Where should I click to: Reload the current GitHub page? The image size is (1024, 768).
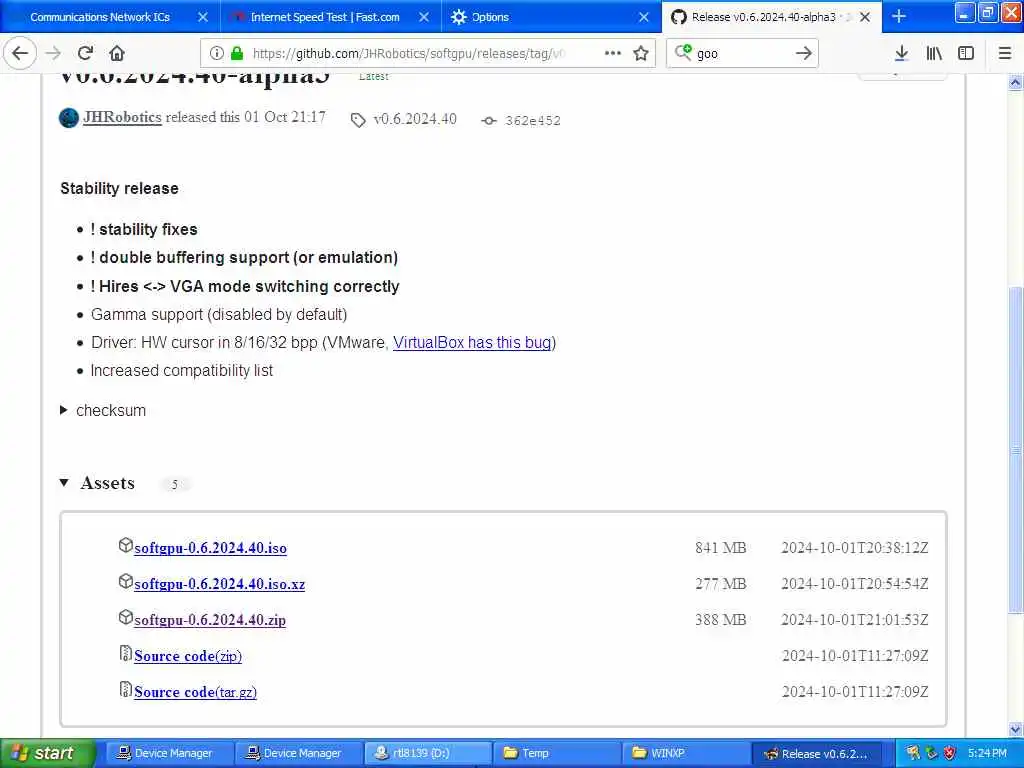(x=86, y=53)
